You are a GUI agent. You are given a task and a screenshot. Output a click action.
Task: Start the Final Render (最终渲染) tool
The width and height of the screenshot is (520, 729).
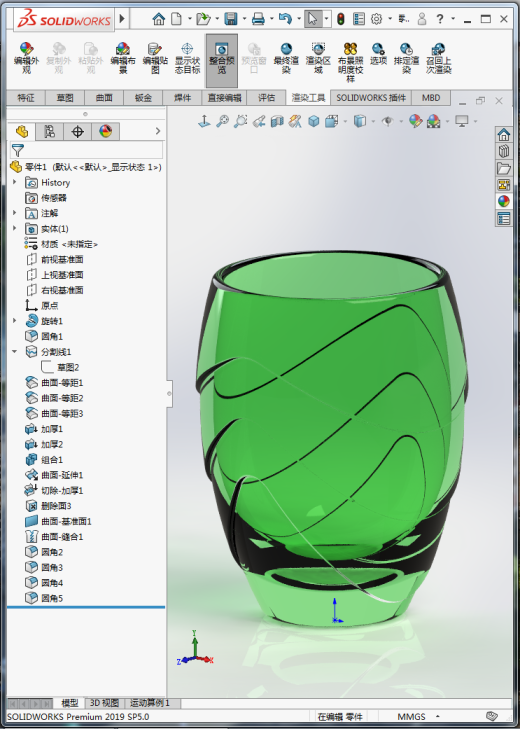(286, 59)
